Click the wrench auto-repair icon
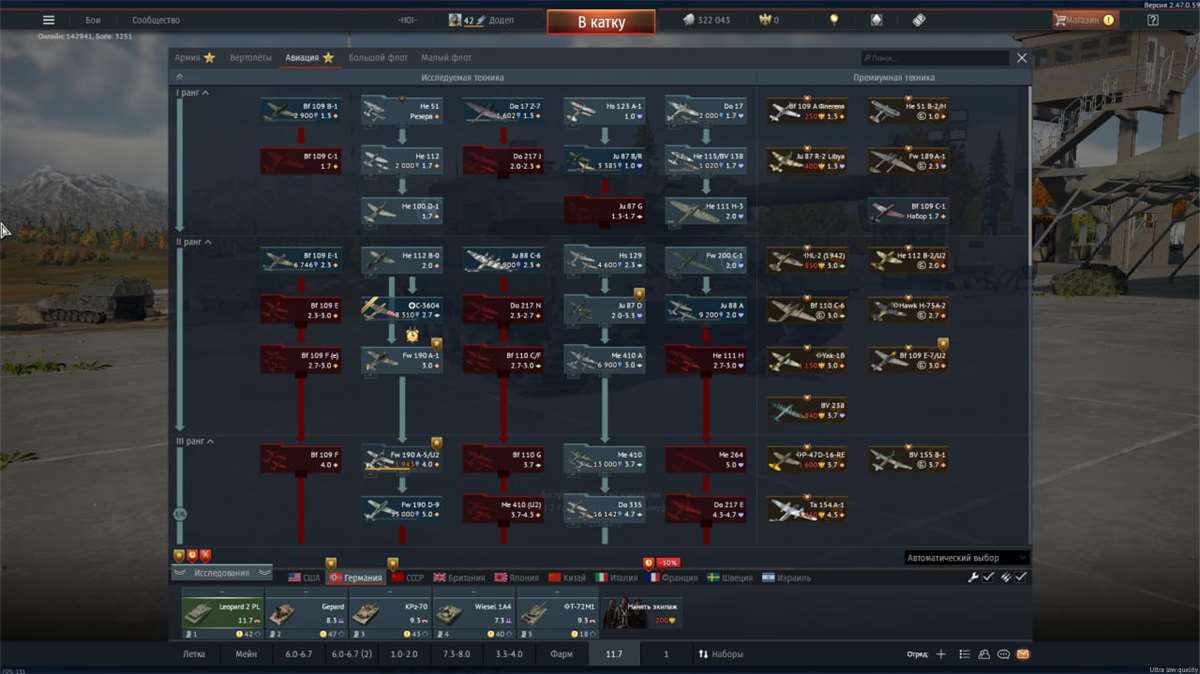The image size is (1200, 674). point(973,577)
